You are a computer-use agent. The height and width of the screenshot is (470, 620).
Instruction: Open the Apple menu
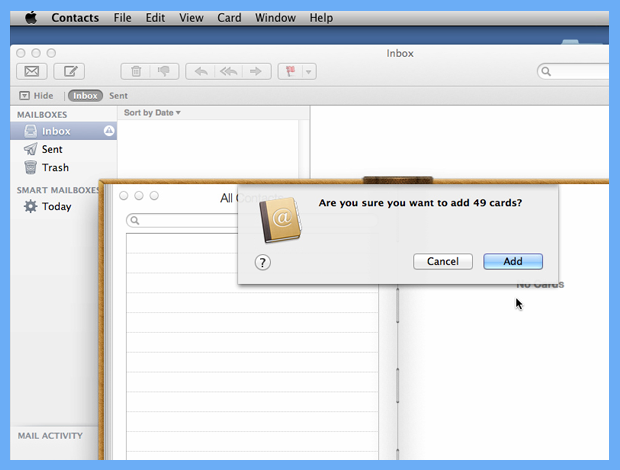click(31, 18)
